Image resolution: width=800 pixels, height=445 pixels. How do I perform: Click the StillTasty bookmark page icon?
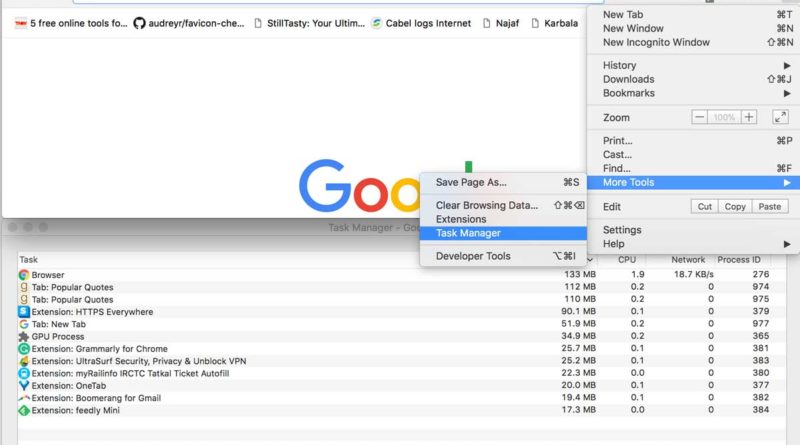pos(258,23)
